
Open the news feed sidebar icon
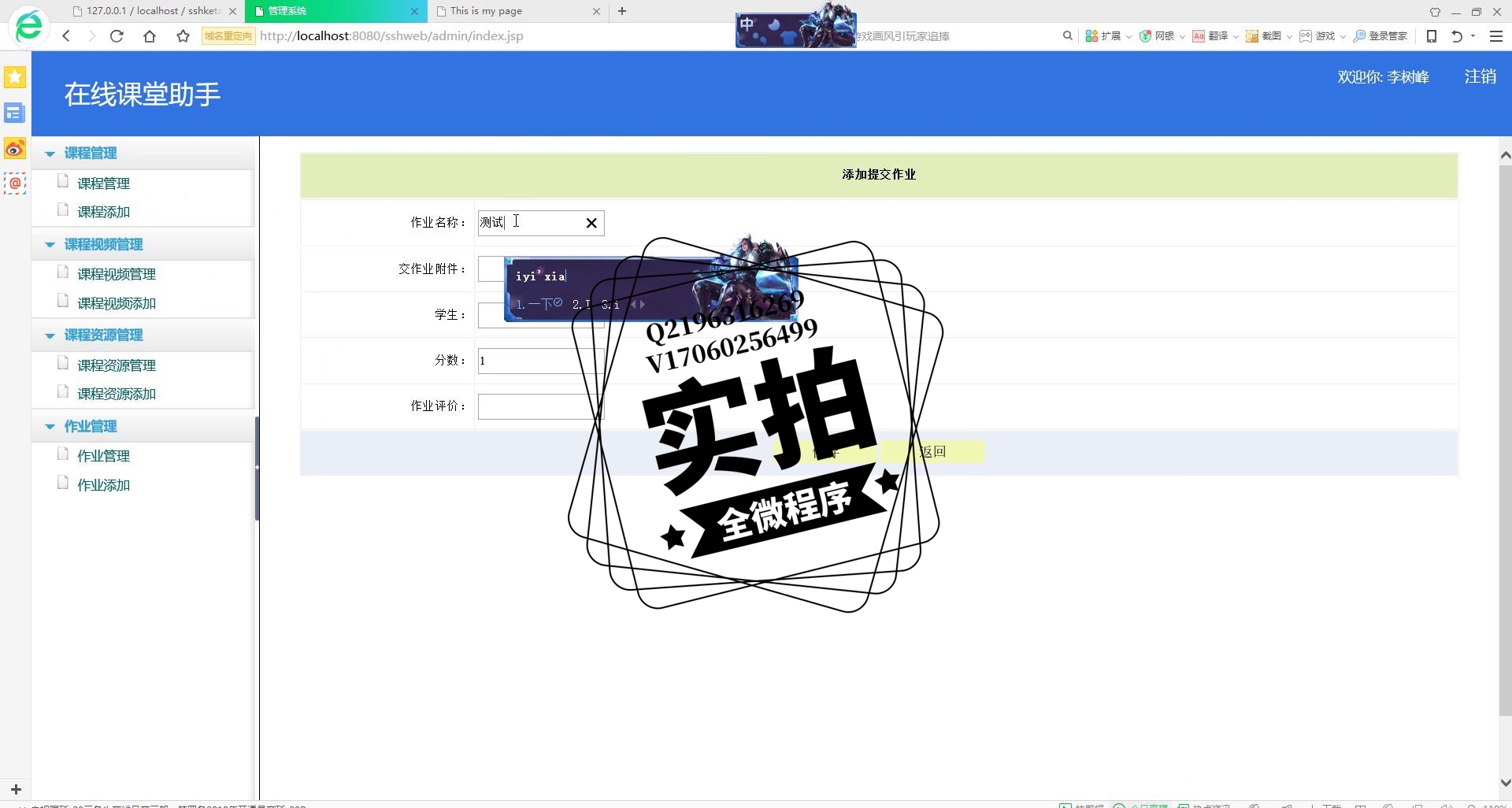point(15,113)
